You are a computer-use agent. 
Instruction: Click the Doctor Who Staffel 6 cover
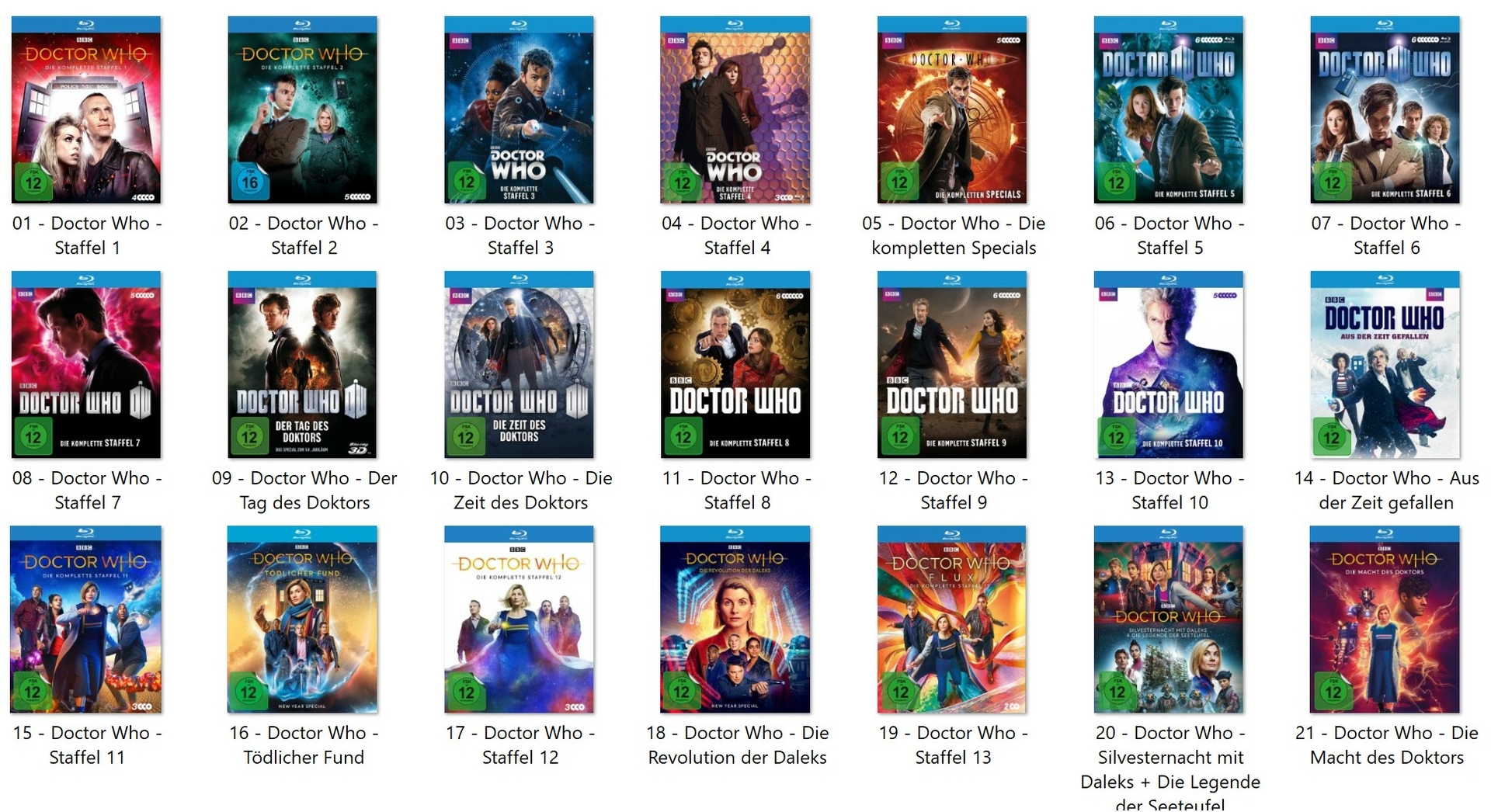1385,110
